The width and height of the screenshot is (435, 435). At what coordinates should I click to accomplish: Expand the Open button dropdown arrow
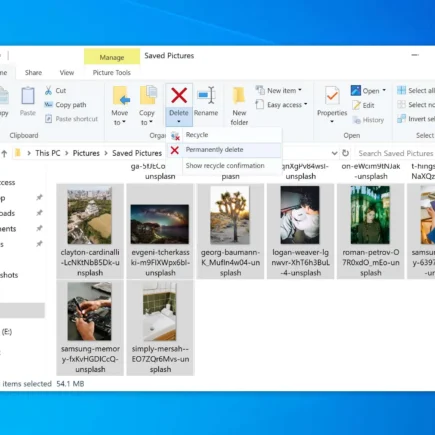tap(384, 90)
